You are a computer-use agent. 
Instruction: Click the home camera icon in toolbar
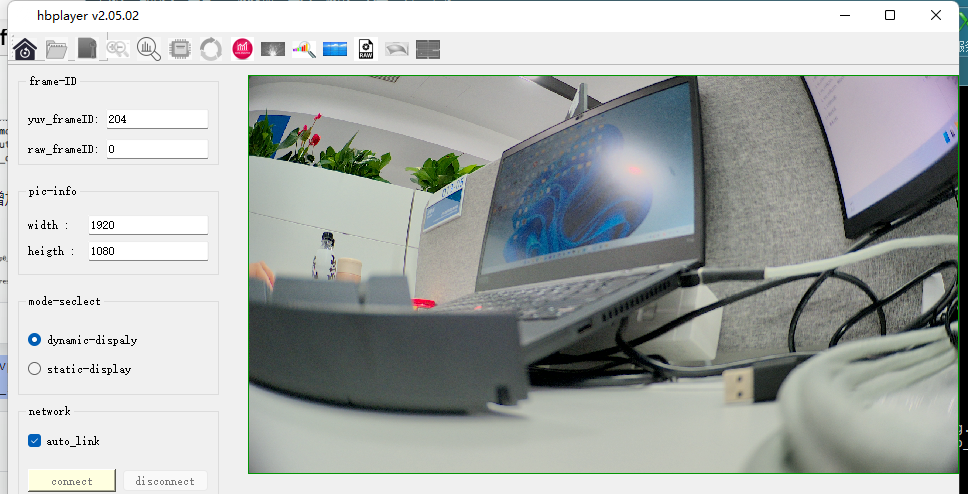25,48
